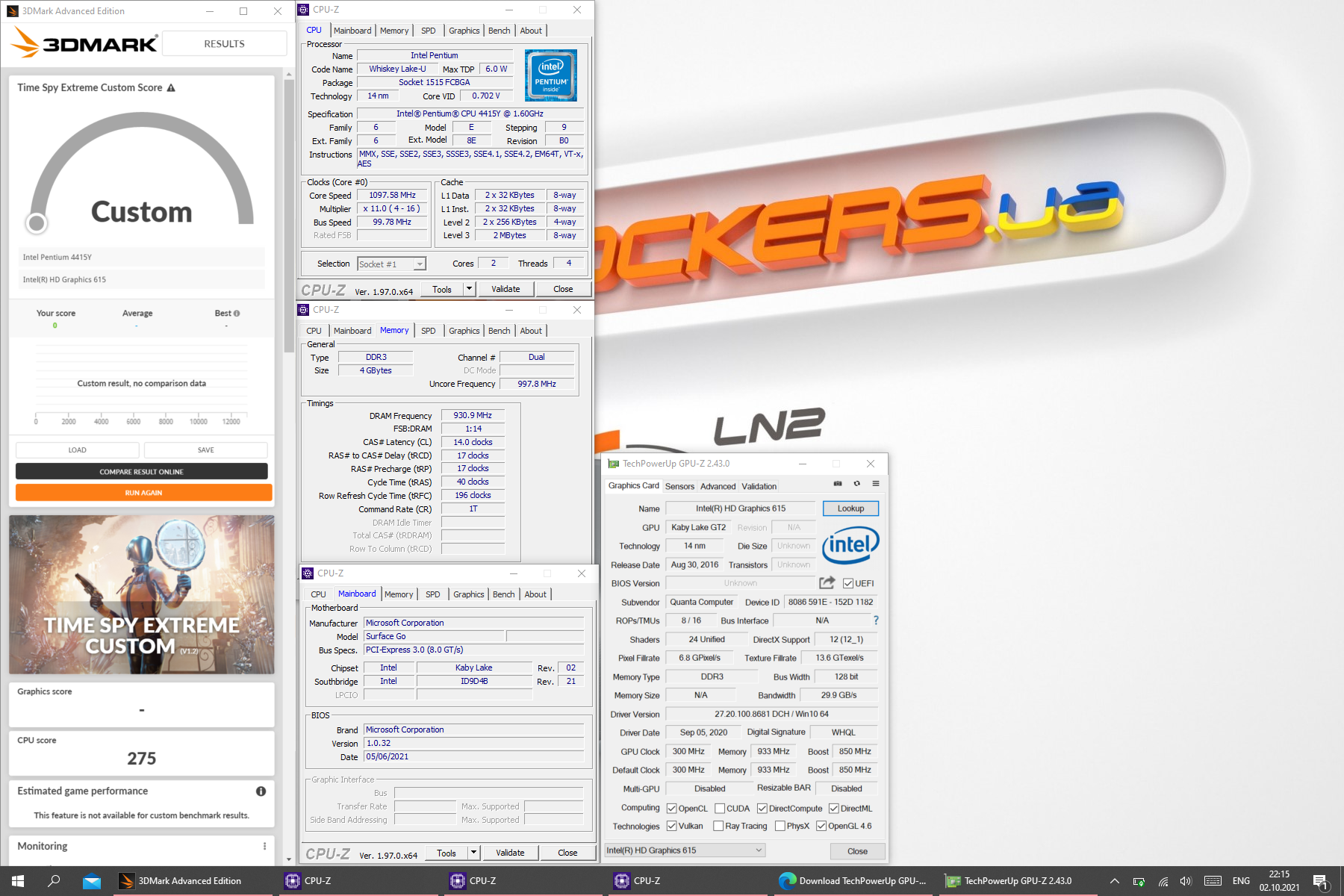The image size is (1344, 896).
Task: Expand Tools dropdown arrow in bottom CPU-Z window
Action: click(474, 853)
